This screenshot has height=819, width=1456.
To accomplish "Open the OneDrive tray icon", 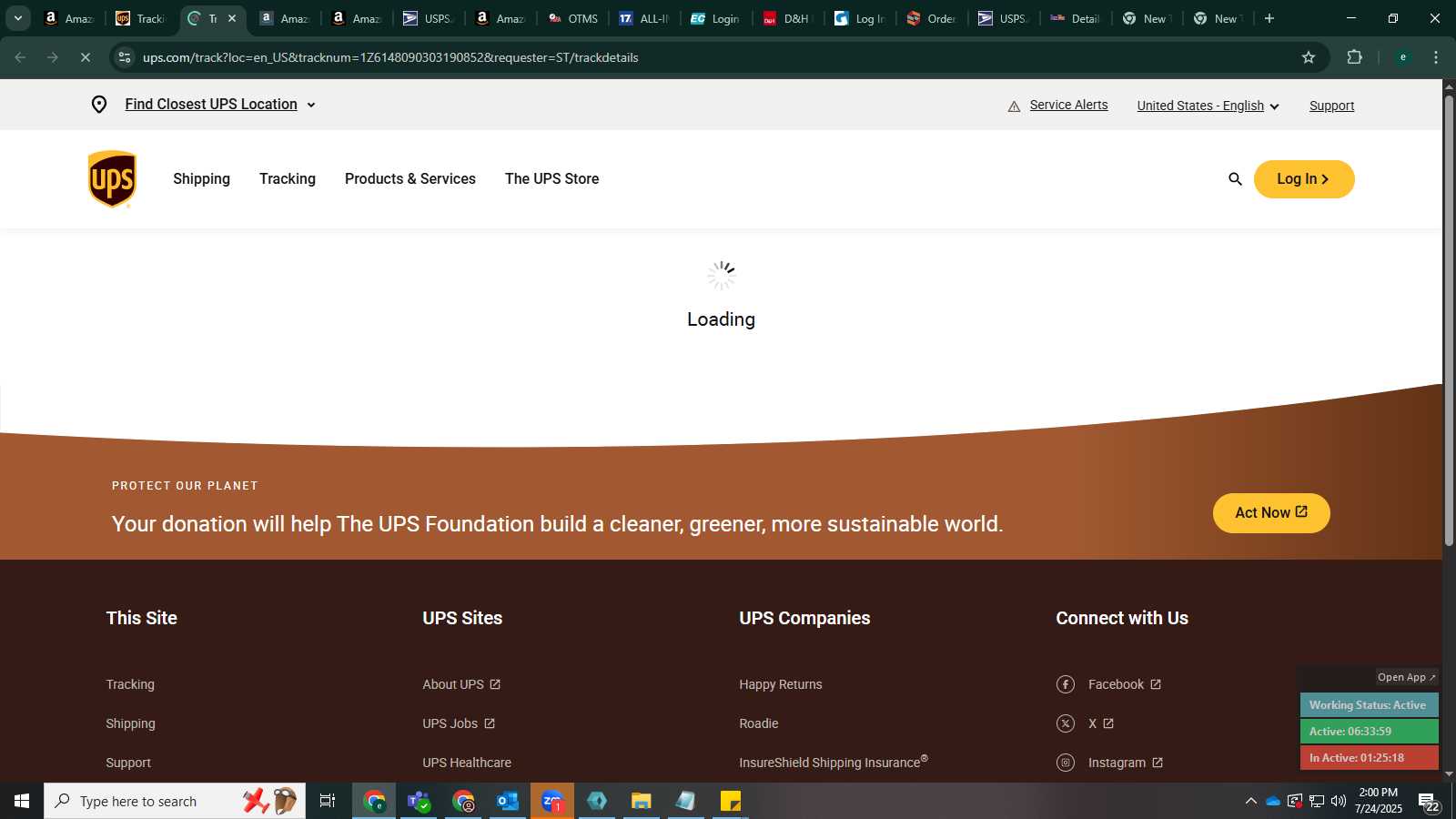I will coord(1273,801).
